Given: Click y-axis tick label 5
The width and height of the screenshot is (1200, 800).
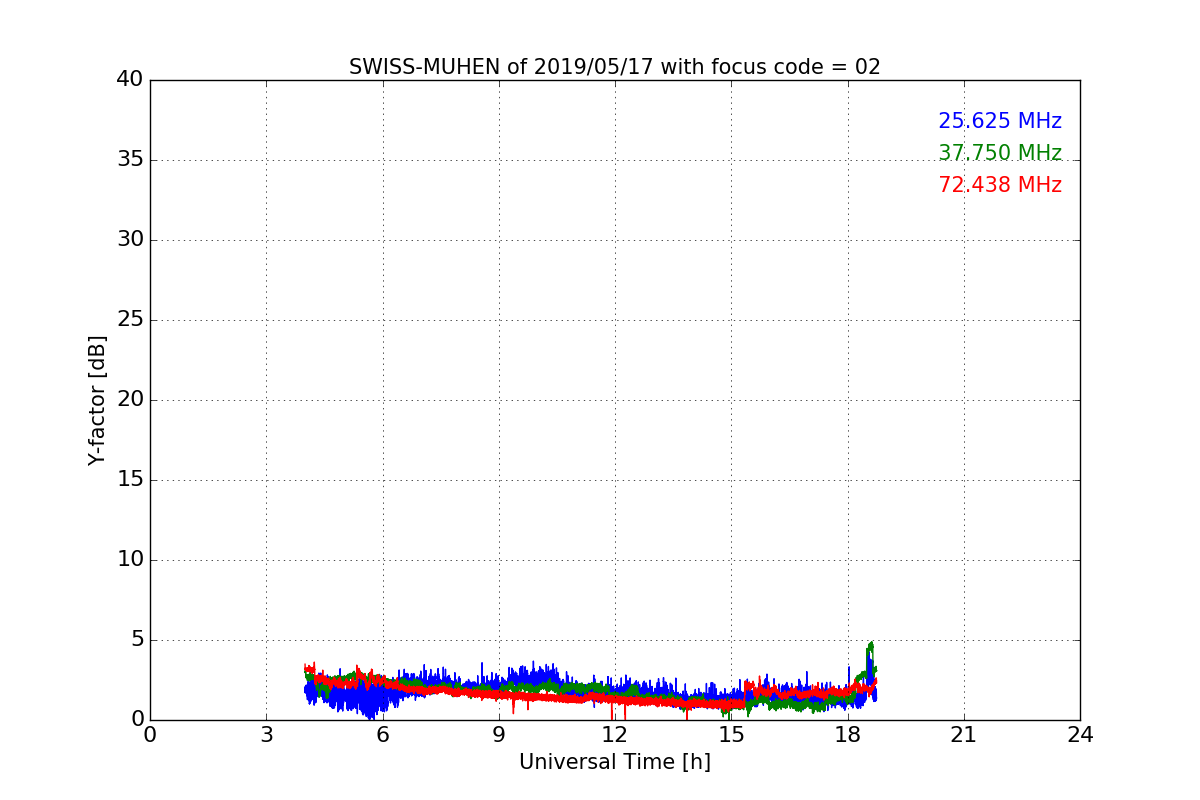Looking at the screenshot, I should point(137,640).
